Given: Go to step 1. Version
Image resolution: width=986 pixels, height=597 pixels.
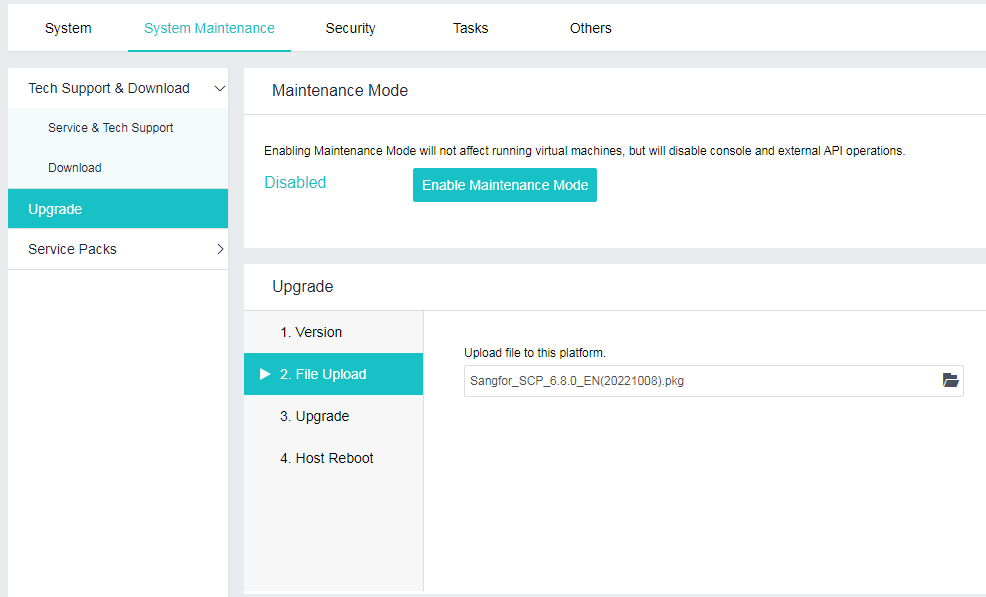Looking at the screenshot, I should [x=311, y=332].
